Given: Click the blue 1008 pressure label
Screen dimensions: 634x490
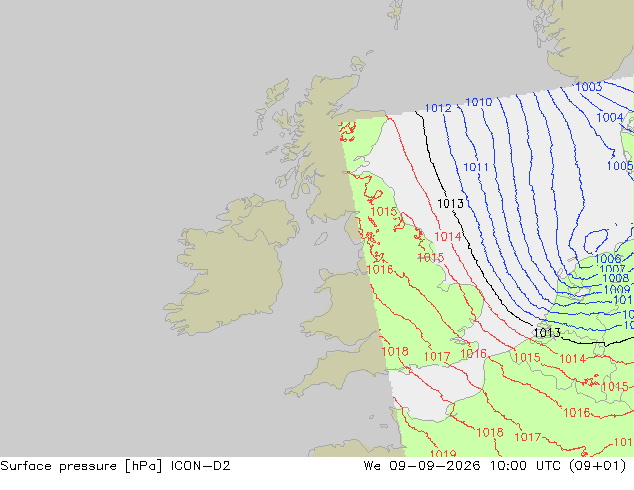Looking at the screenshot, I should 616,278.
